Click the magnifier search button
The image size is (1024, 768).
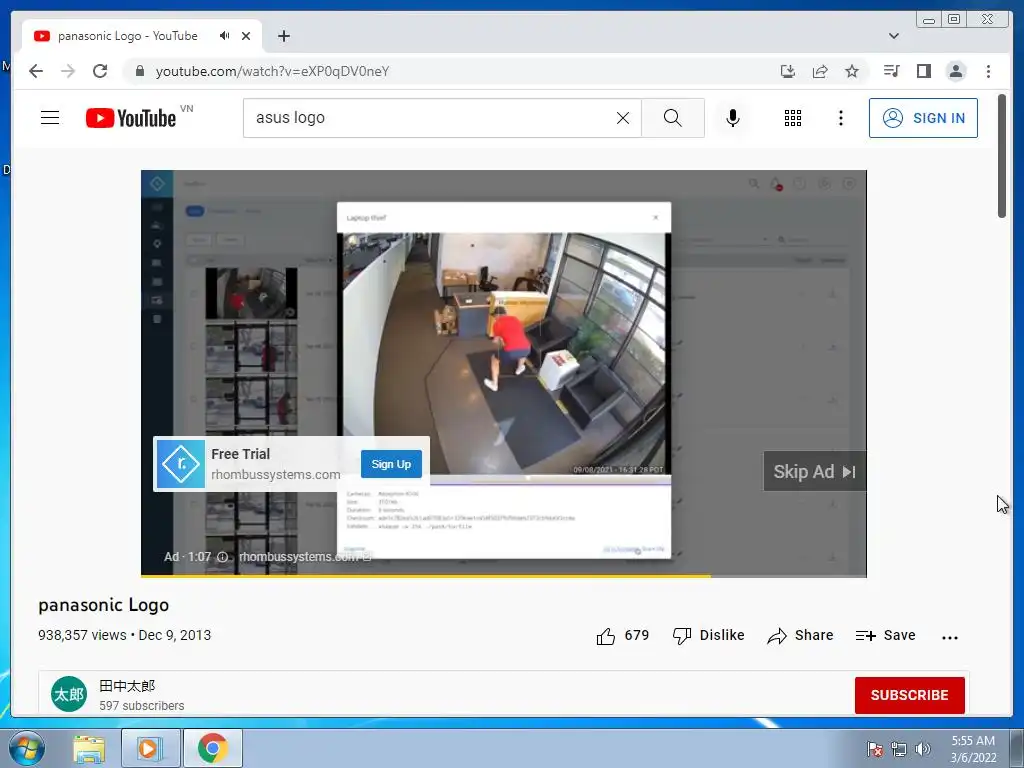673,118
